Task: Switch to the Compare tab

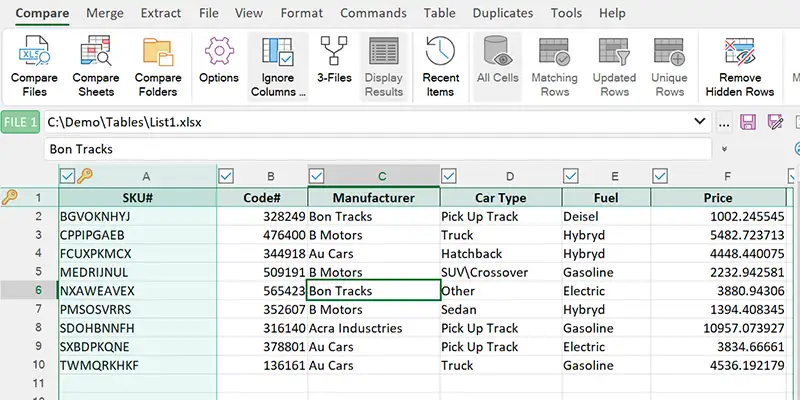Action: click(x=42, y=13)
